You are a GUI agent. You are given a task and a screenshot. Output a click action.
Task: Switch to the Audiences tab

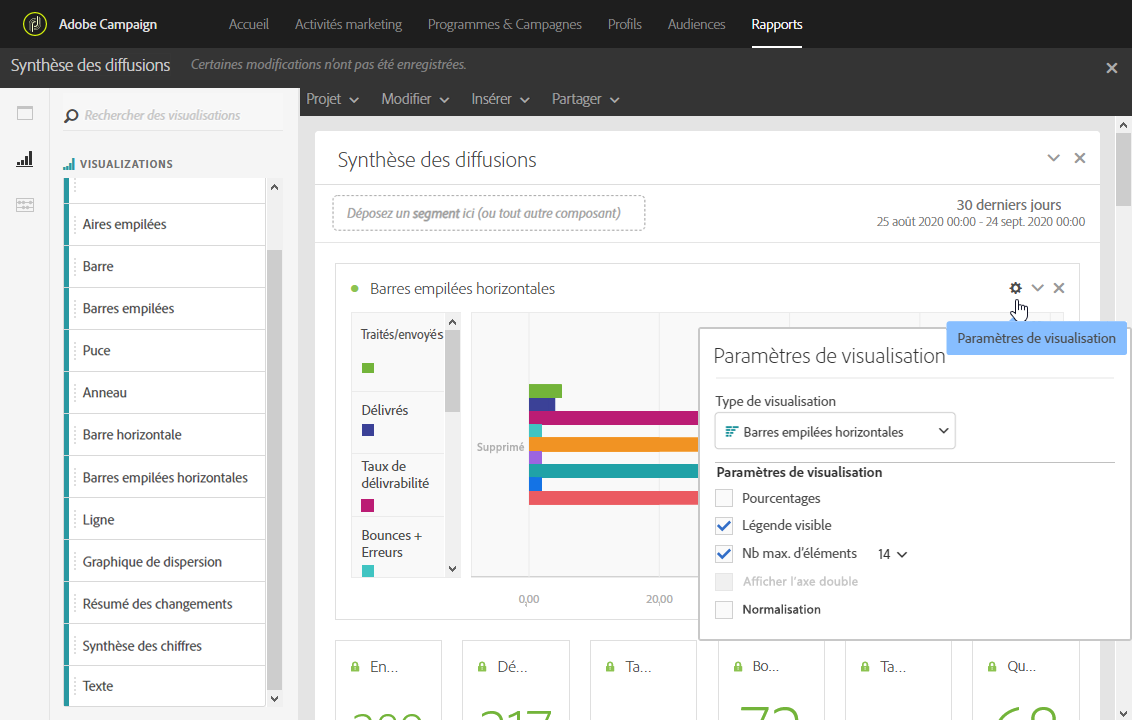pos(696,24)
